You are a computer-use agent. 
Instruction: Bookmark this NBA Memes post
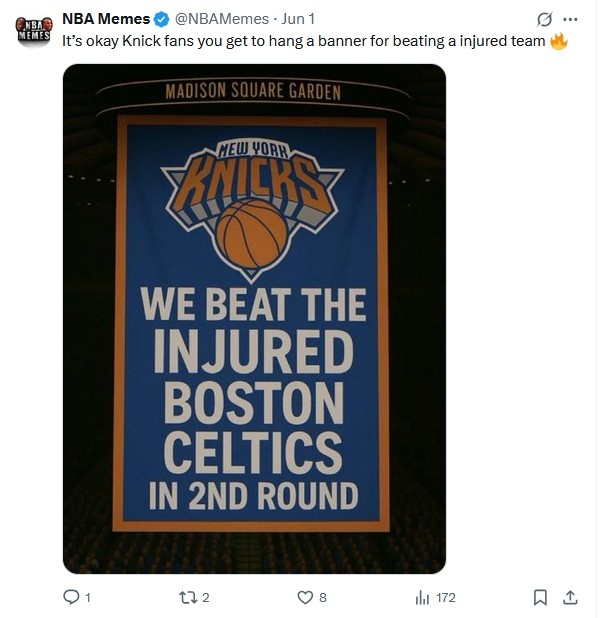click(540, 597)
